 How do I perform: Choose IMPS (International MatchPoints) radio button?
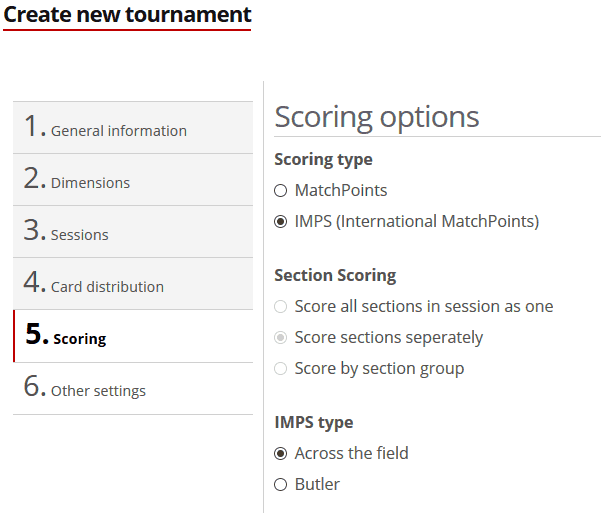pyautogui.click(x=281, y=222)
